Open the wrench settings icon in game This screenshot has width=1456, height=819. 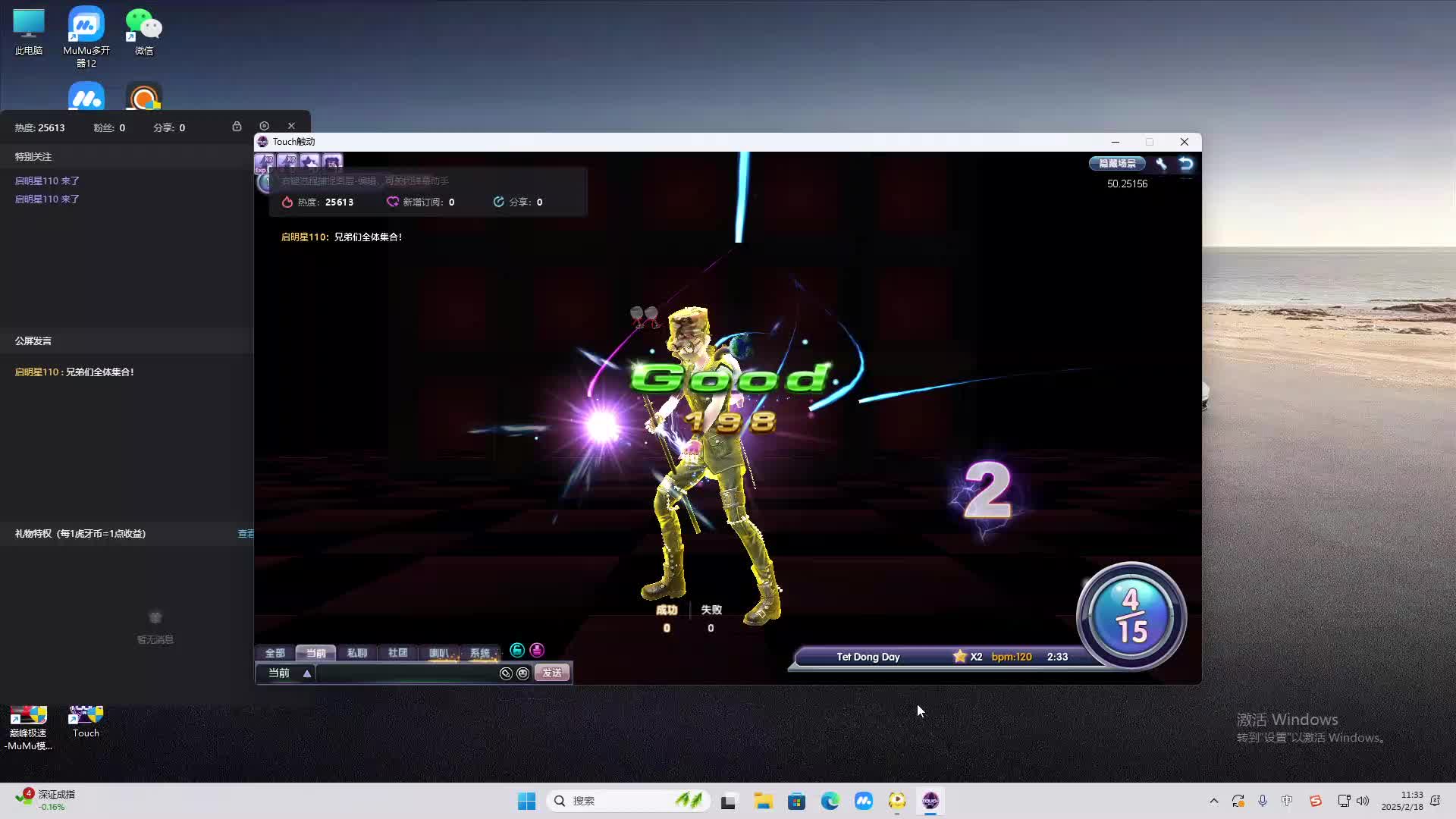click(x=1160, y=163)
